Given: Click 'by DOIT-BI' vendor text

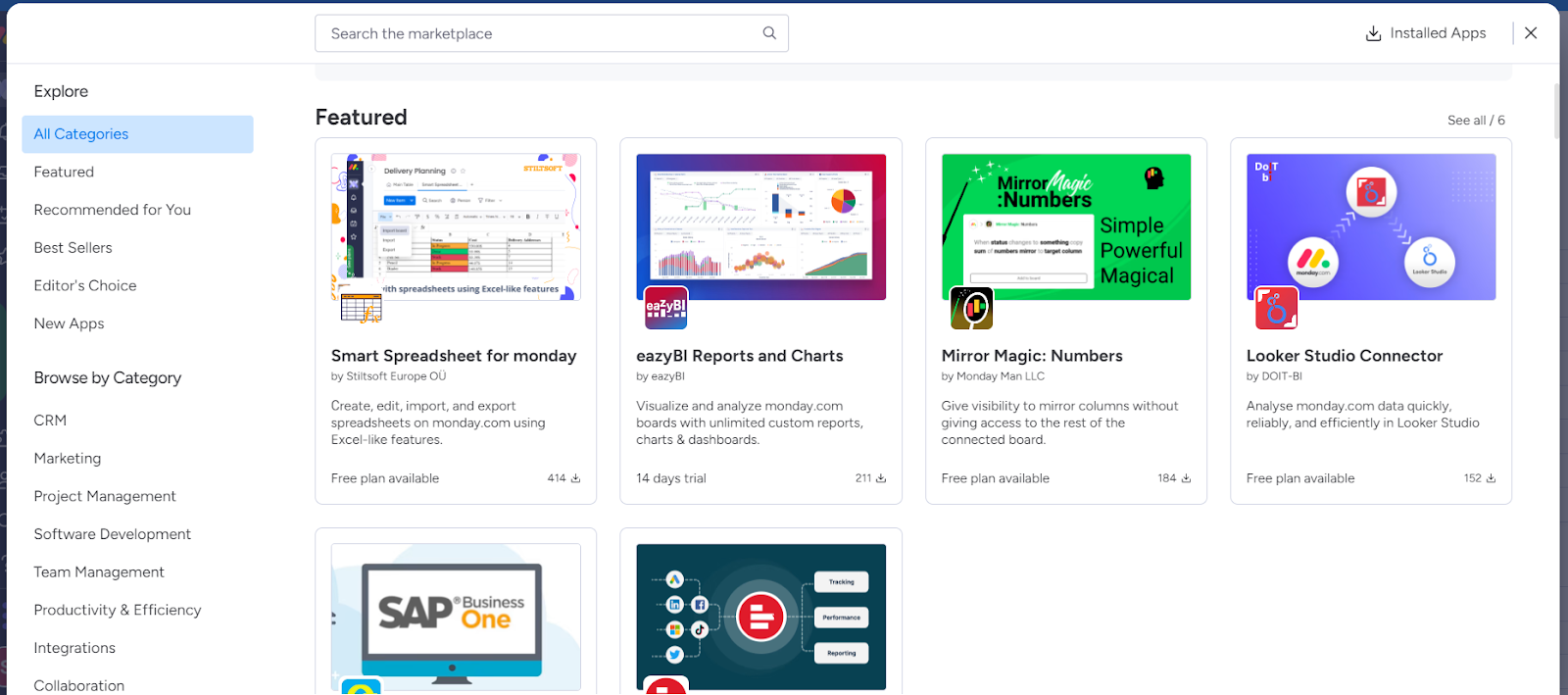Looking at the screenshot, I should pyautogui.click(x=1274, y=376).
